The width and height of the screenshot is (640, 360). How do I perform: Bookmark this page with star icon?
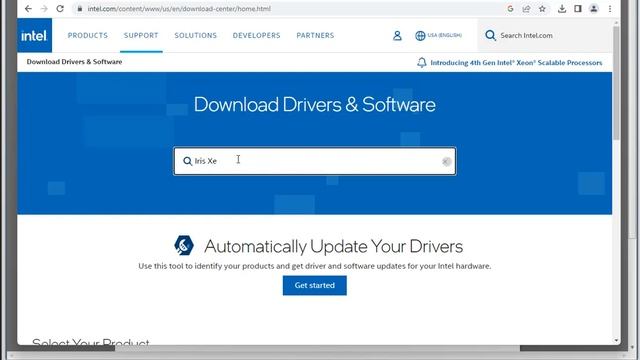542,9
